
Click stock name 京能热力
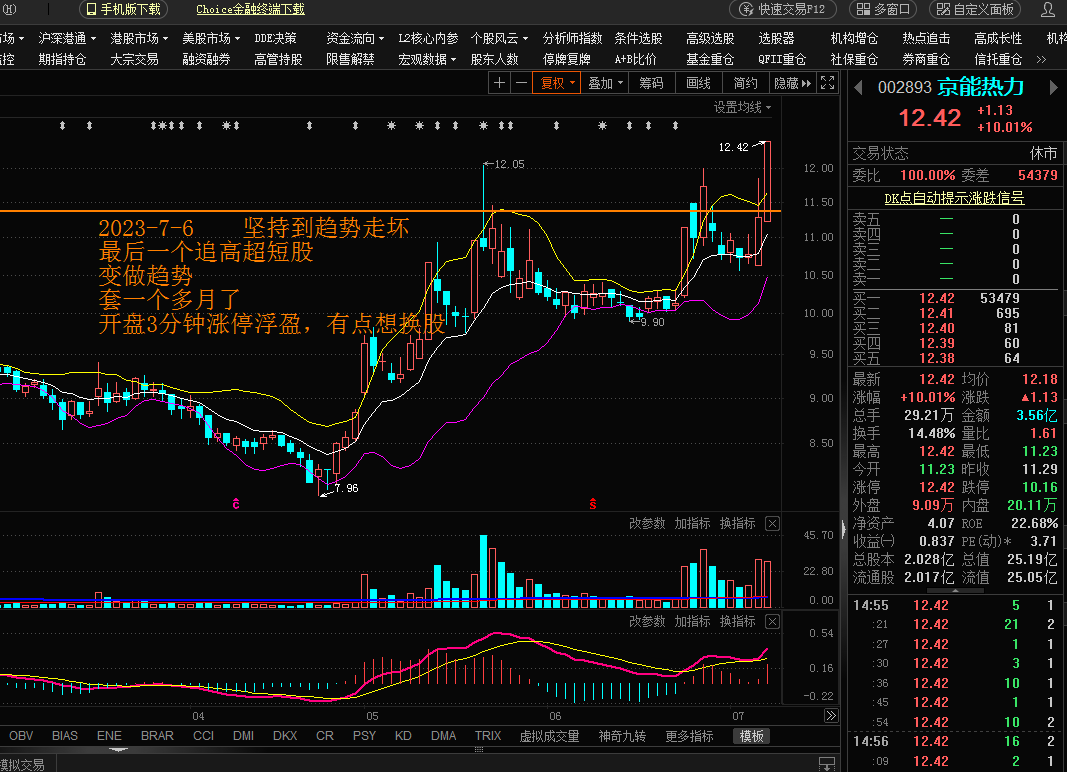coord(981,87)
